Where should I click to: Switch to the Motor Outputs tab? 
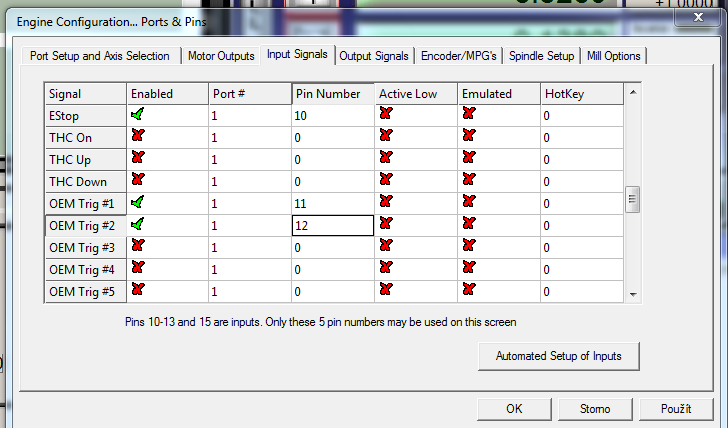221,56
